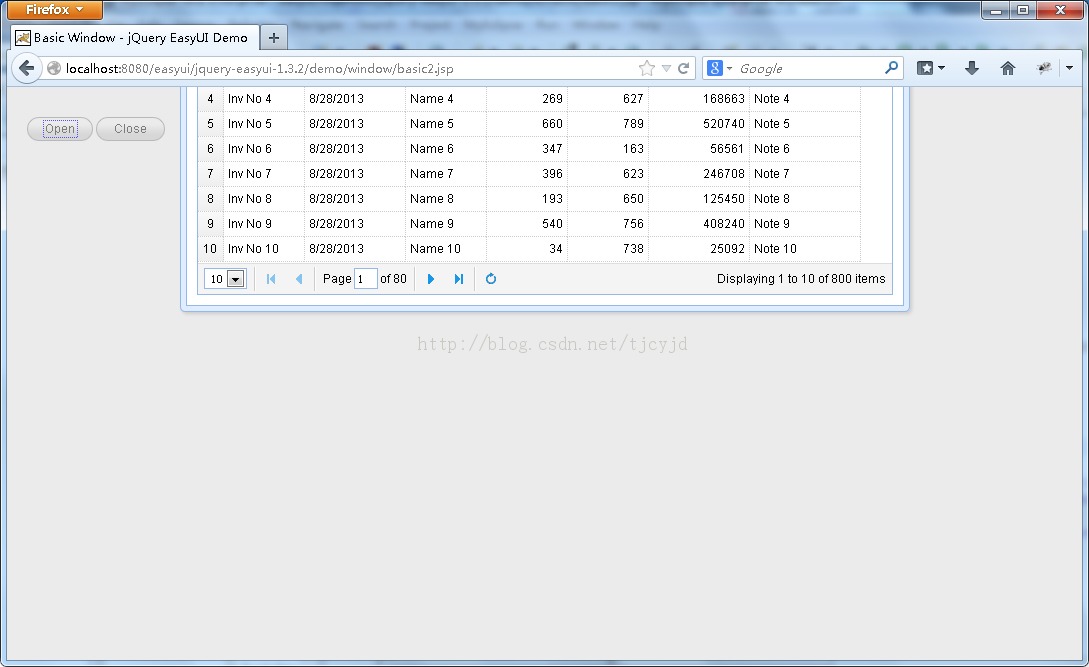
Task: Click value 168663 in row 4
Action: (724, 99)
